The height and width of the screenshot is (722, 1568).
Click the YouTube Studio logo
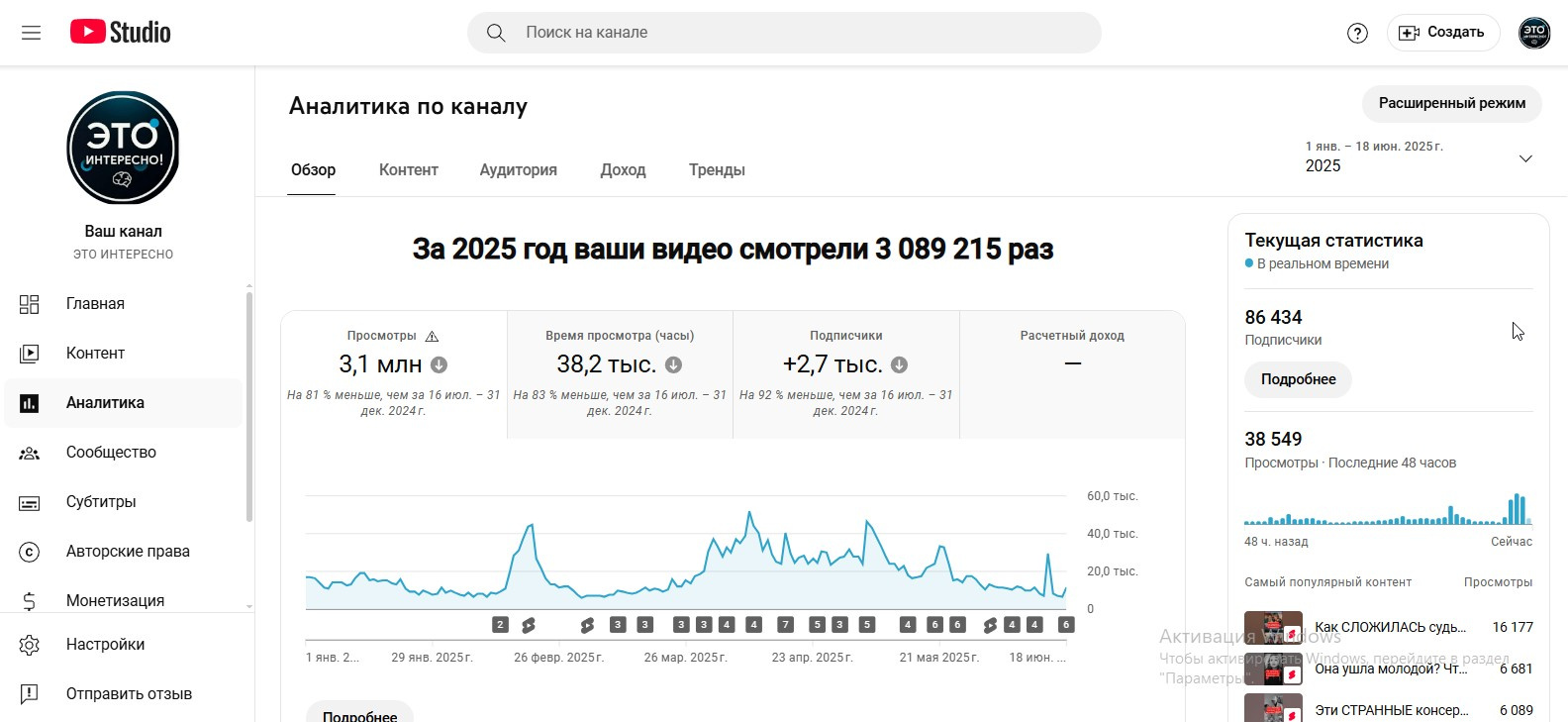click(x=121, y=33)
